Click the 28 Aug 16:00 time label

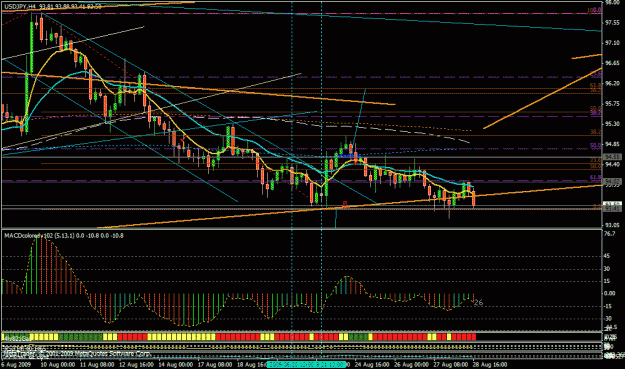(490, 365)
